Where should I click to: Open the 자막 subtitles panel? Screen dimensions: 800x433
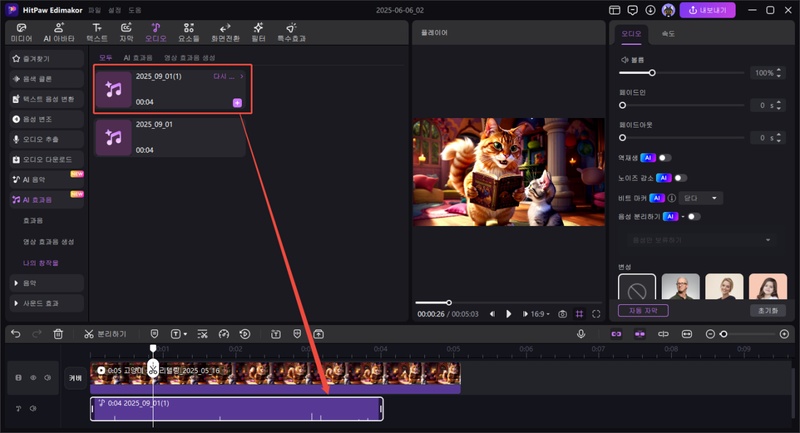[126, 32]
